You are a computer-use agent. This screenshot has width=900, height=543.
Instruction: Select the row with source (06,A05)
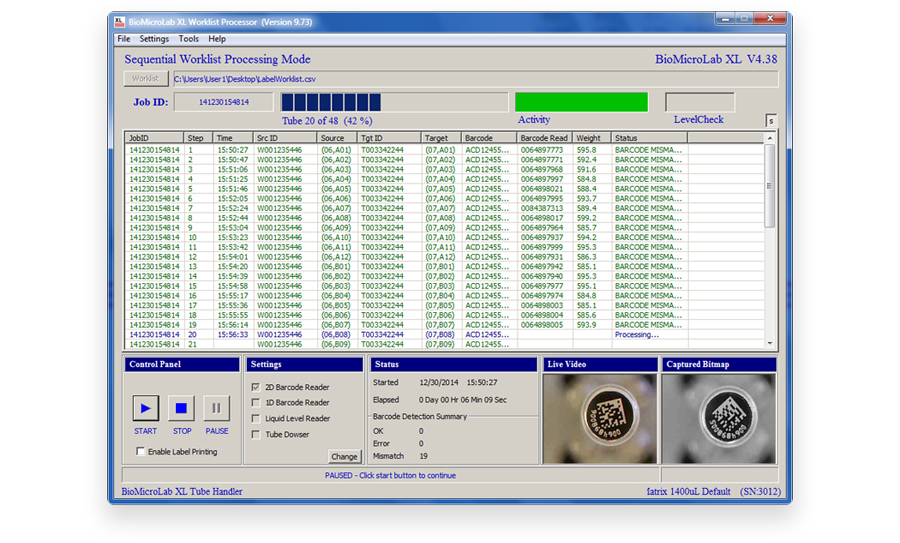pos(445,189)
